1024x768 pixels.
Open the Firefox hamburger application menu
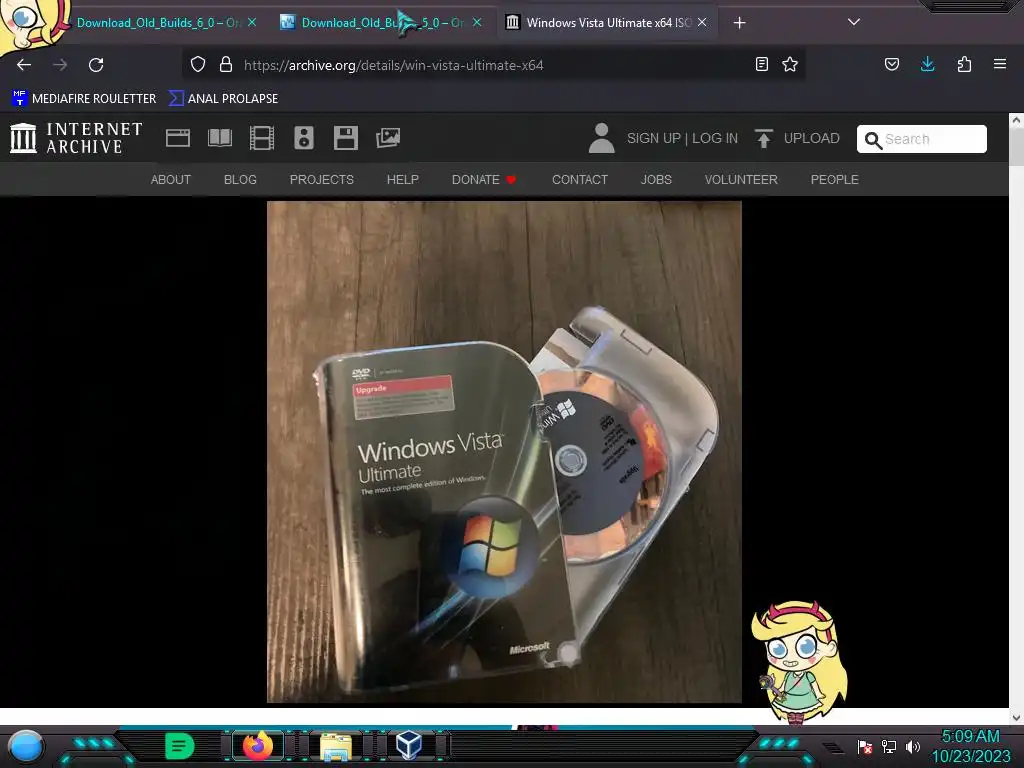tap(1000, 64)
